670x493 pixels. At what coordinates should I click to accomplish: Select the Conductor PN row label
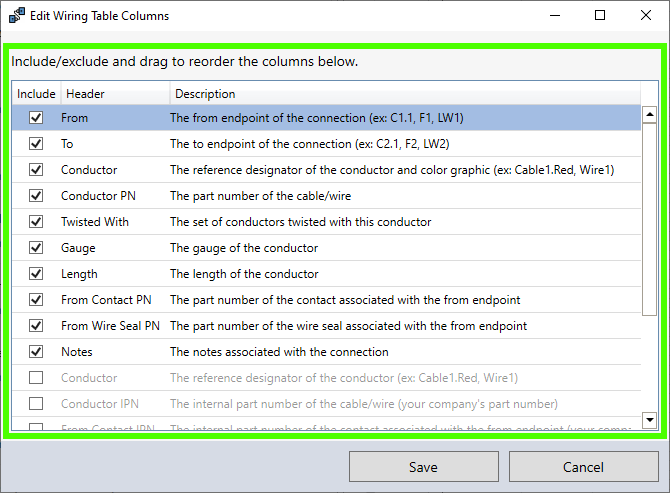98,196
